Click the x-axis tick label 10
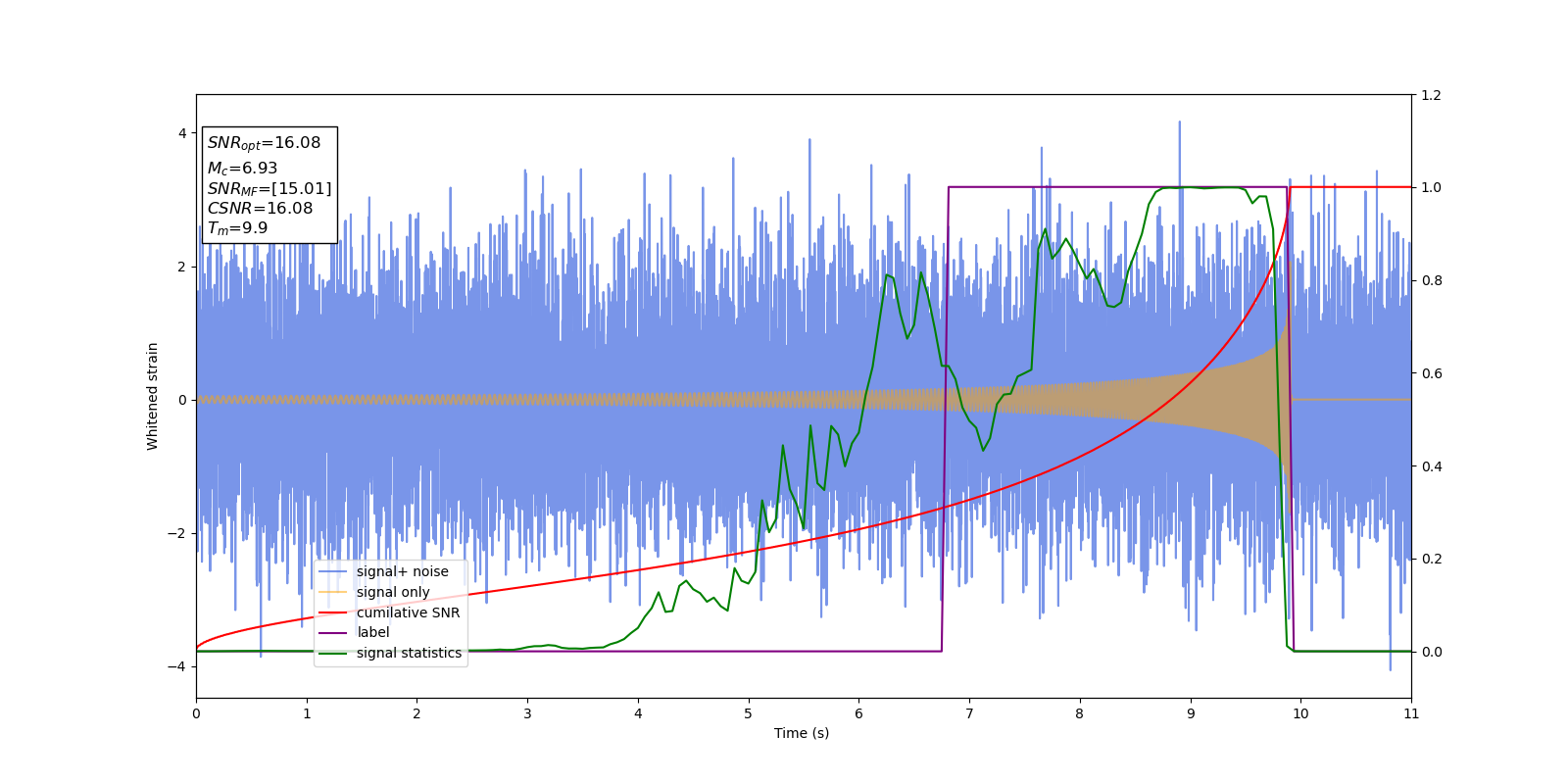 (x=1300, y=713)
